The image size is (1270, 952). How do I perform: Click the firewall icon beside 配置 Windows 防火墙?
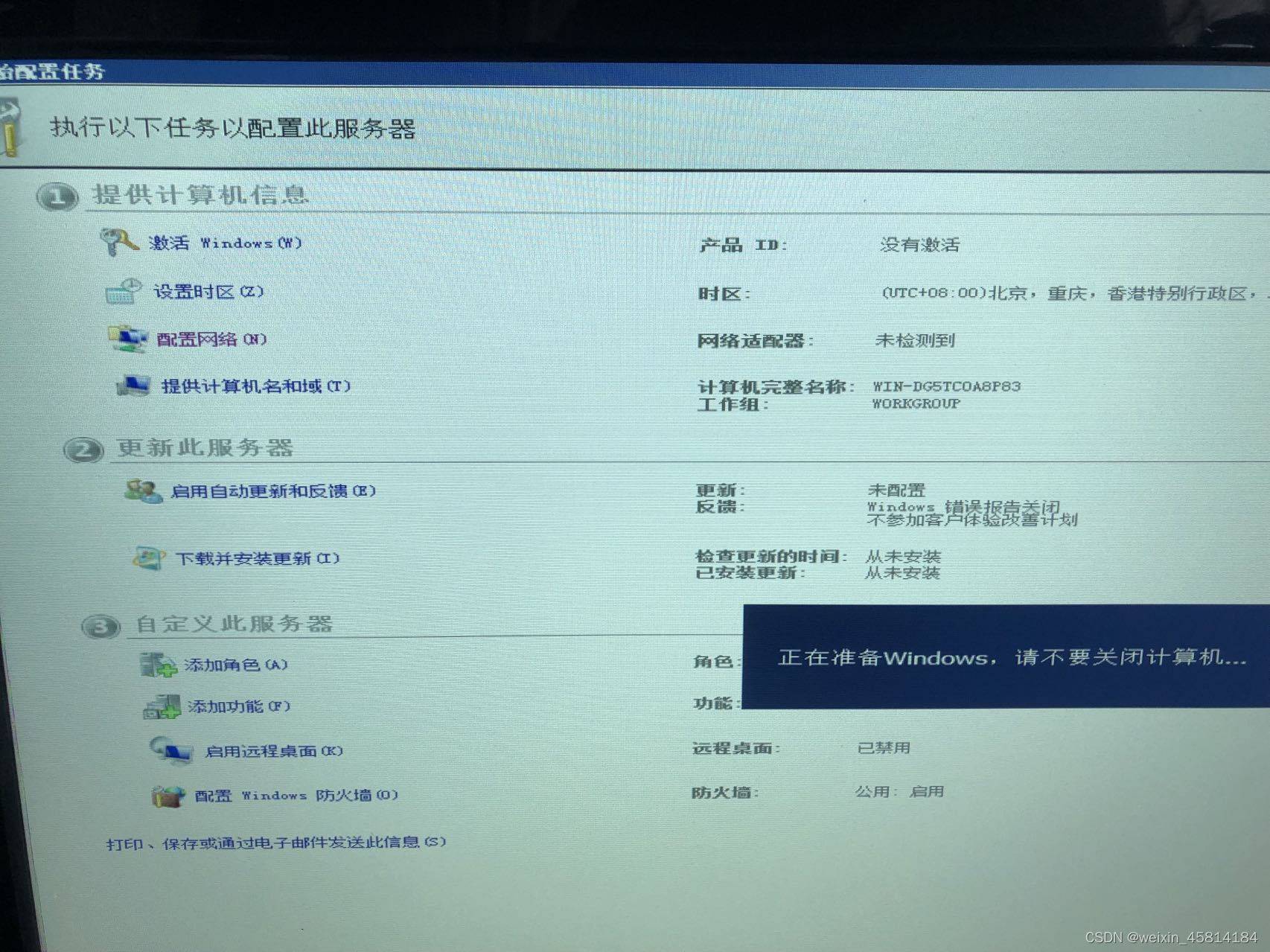point(168,796)
